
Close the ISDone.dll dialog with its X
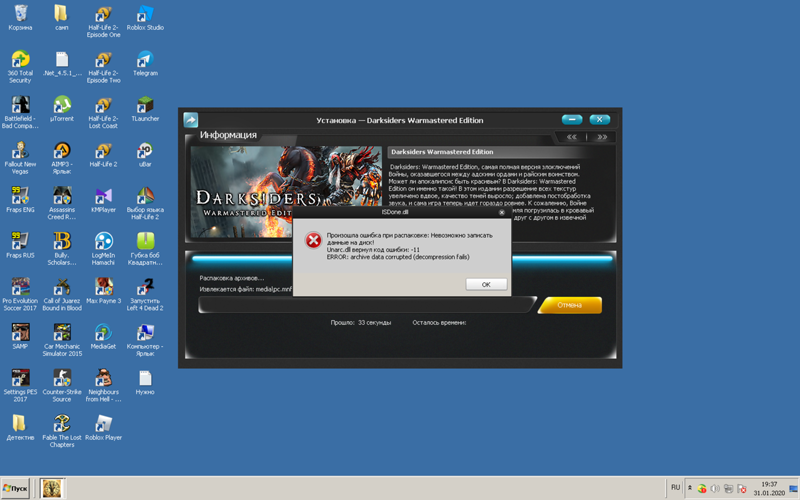(x=502, y=212)
